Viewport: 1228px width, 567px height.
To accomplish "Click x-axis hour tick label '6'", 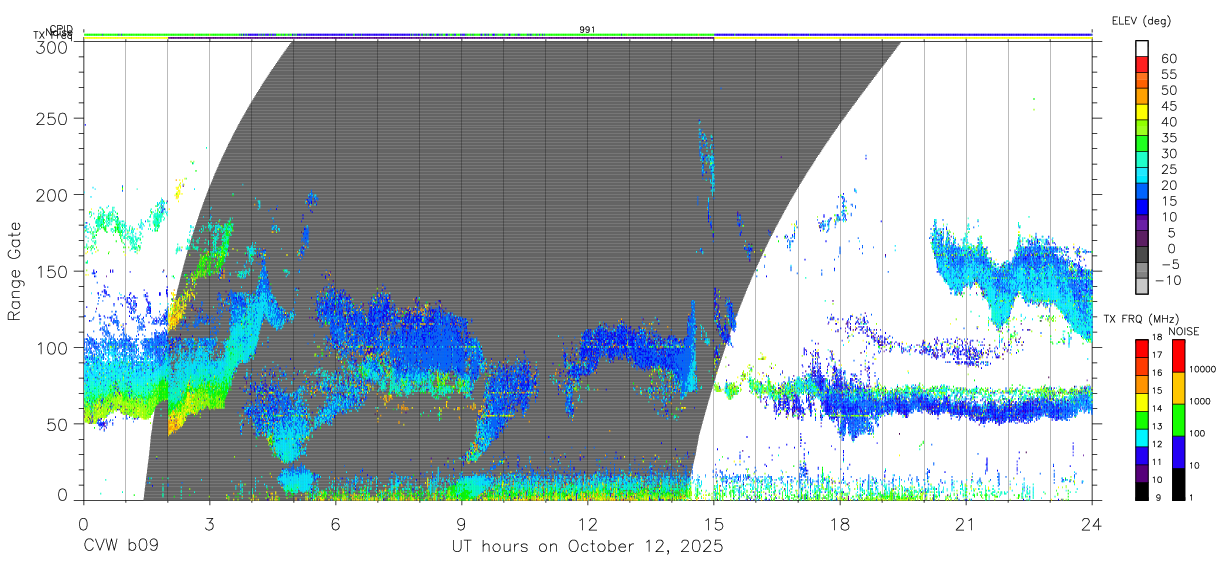I will [335, 524].
